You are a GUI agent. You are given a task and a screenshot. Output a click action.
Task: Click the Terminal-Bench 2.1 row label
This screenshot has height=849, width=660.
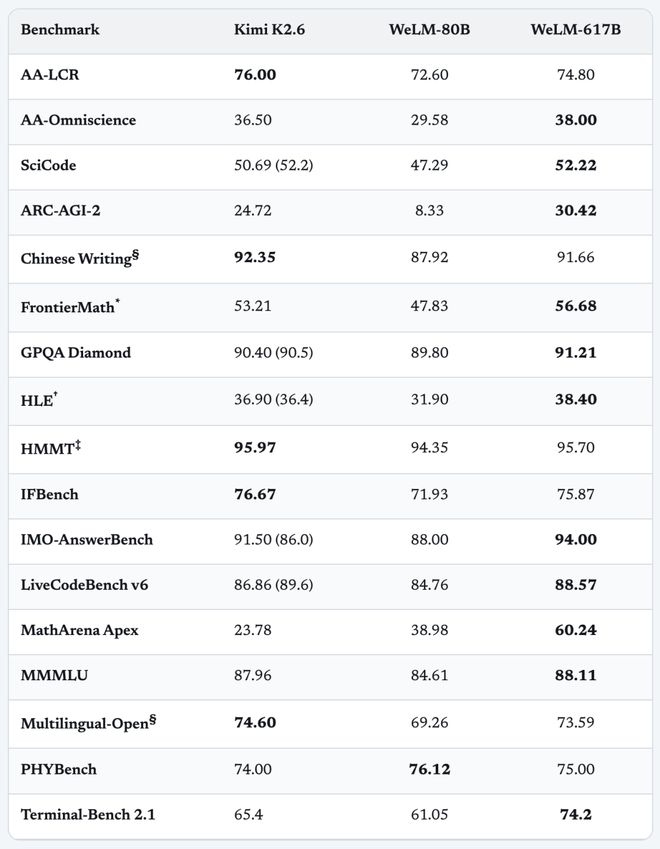(88, 815)
